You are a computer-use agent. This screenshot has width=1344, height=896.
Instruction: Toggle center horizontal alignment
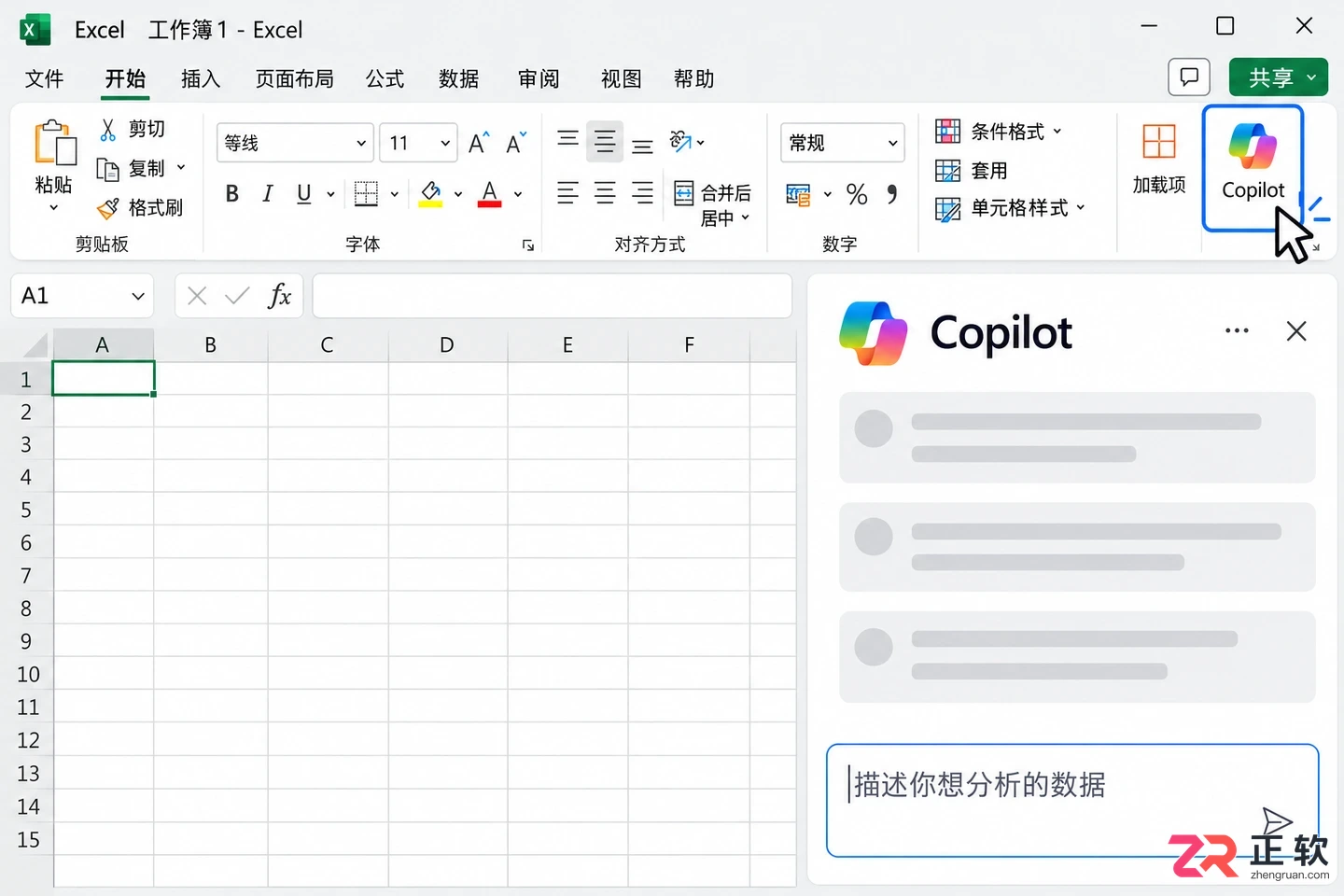point(605,193)
